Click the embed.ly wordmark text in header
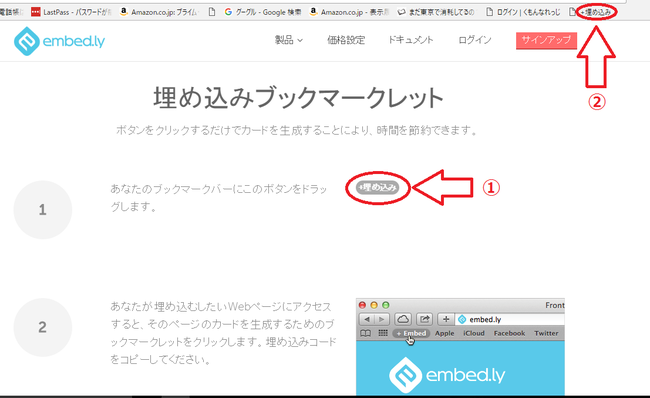This screenshot has height=398, width=650. pos(74,41)
